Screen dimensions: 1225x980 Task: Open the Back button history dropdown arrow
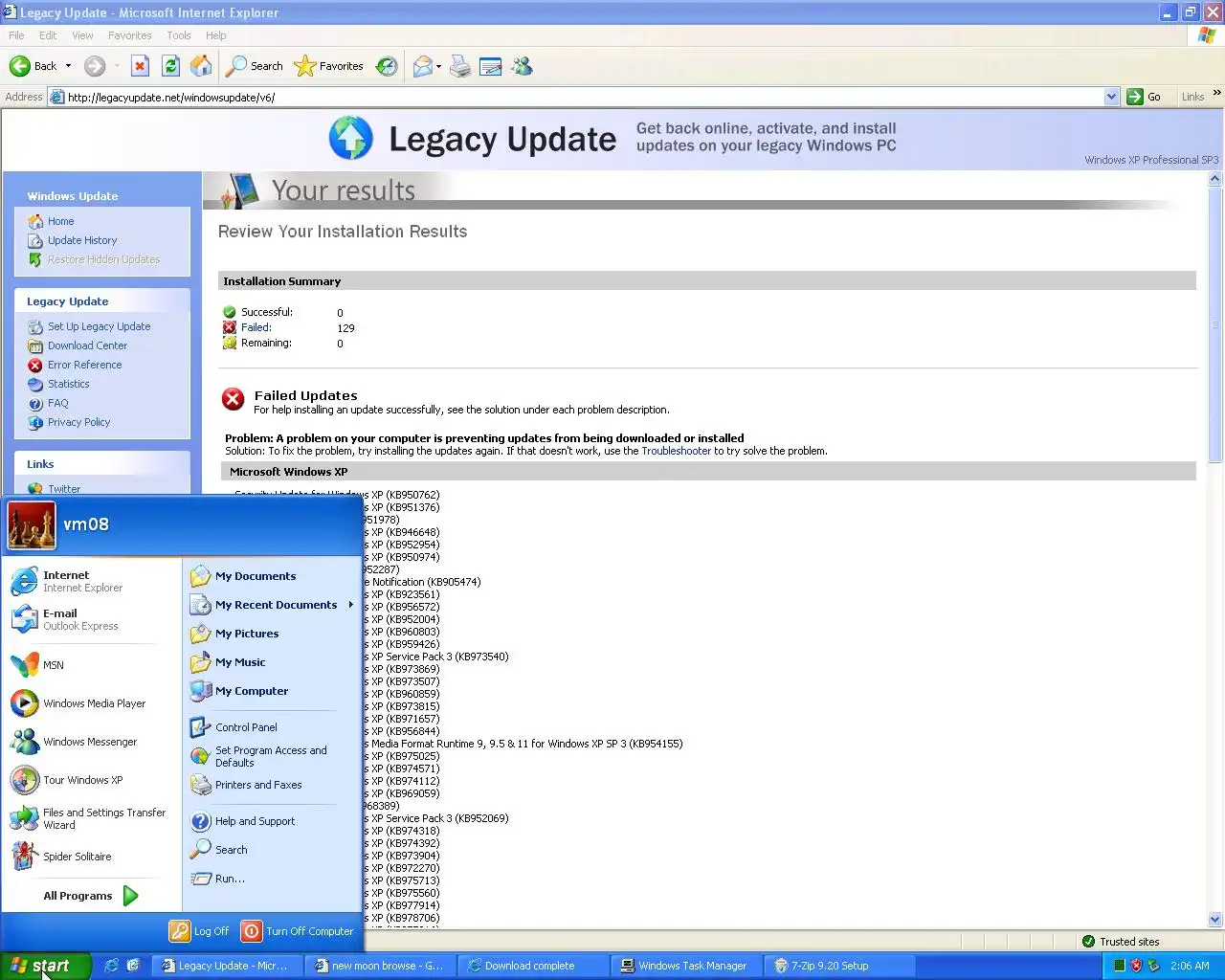click(x=68, y=66)
